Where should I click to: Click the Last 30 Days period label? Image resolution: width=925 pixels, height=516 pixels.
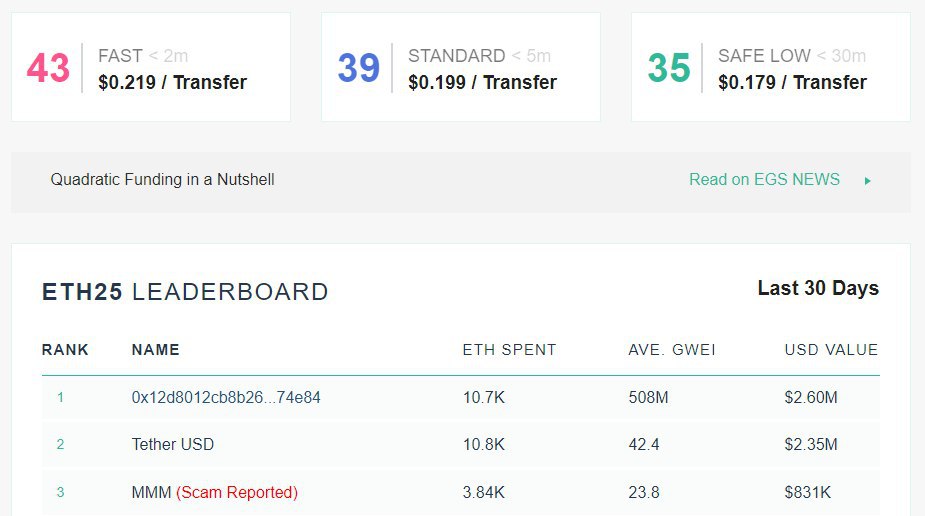click(x=818, y=288)
